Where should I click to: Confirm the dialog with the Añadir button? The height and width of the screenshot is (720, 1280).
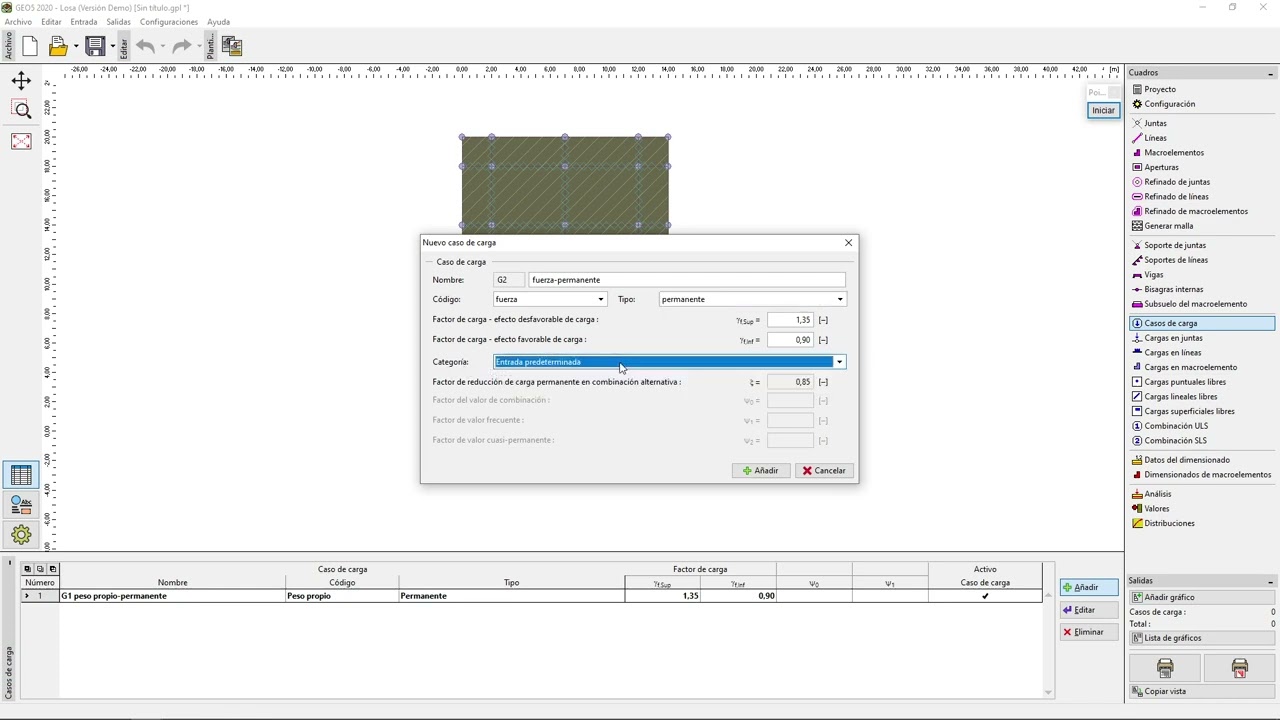click(761, 471)
